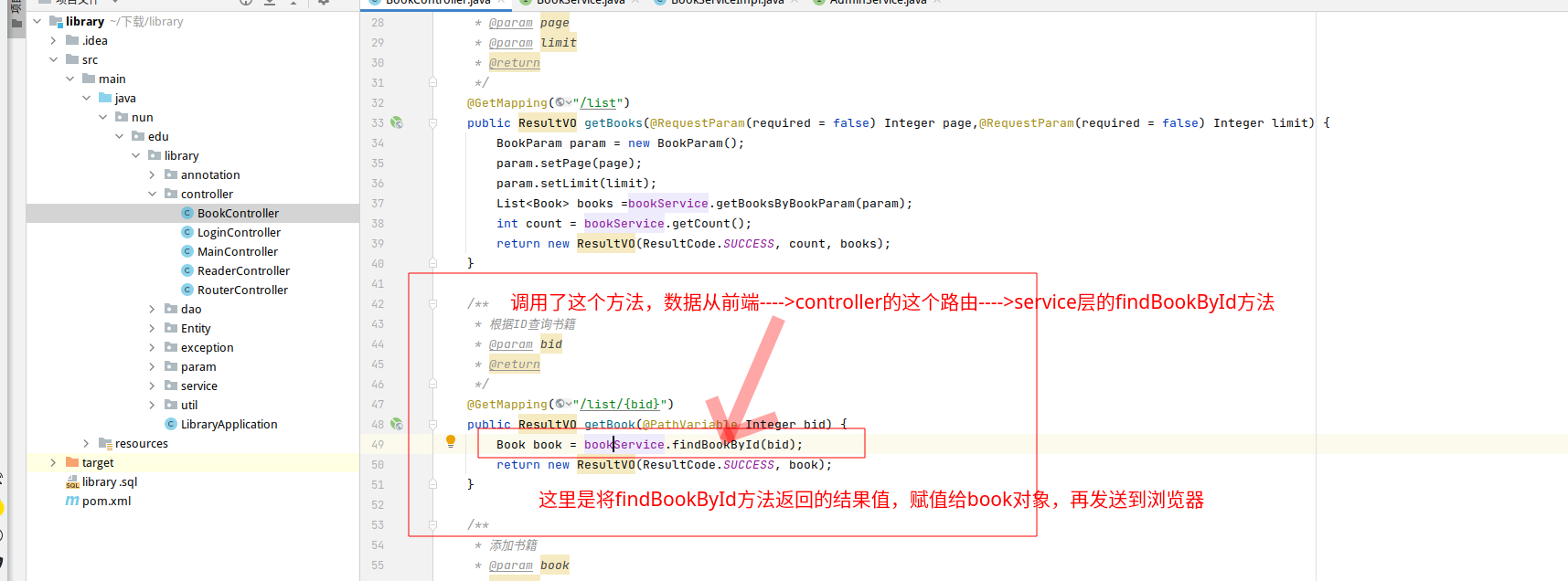Viewport: 1568px width, 581px height.
Task: Collapse the nun package arrow
Action: click(102, 117)
